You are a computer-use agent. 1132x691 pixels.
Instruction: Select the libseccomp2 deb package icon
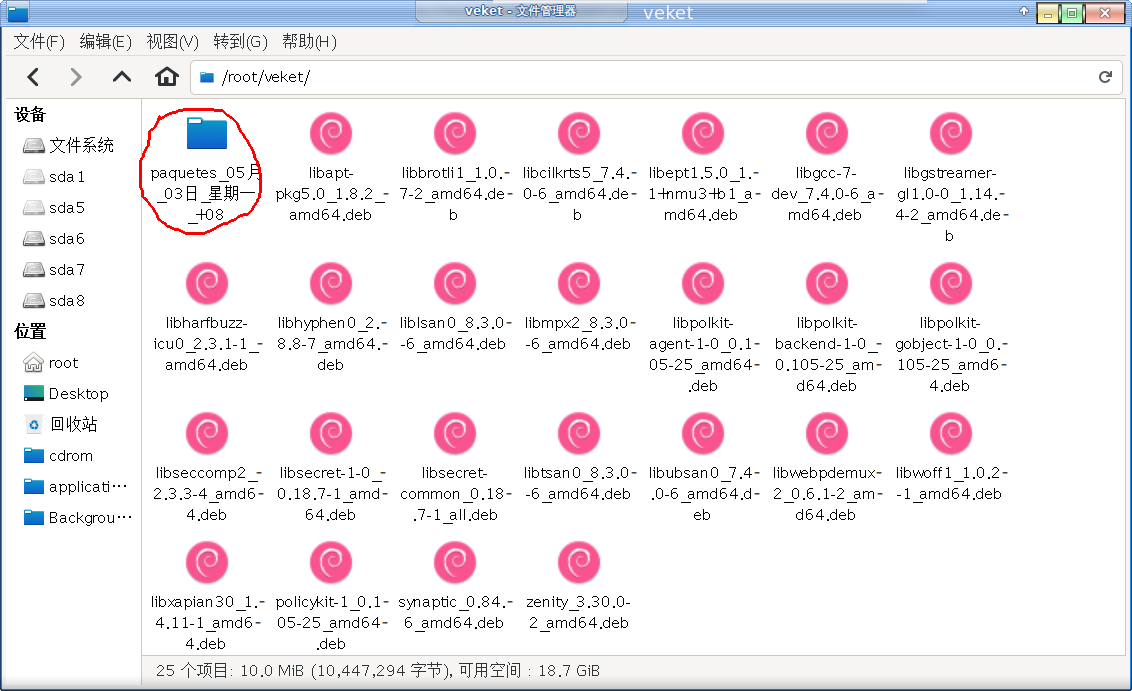[x=207, y=433]
